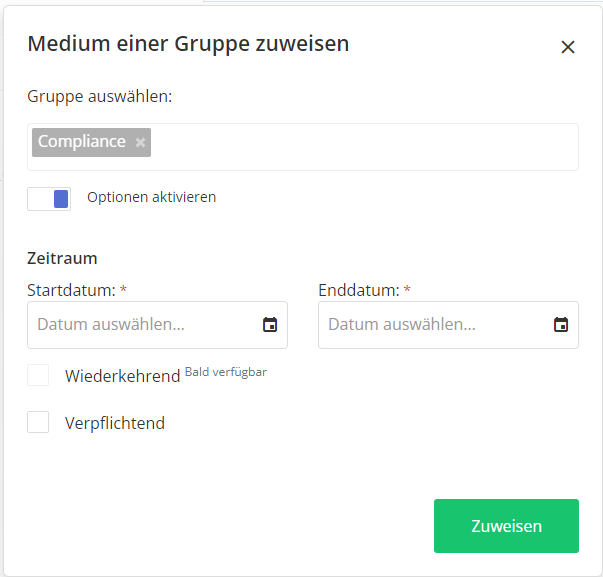Toggle the Optionen aktivieren switch
The width and height of the screenshot is (603, 577).
pos(49,199)
